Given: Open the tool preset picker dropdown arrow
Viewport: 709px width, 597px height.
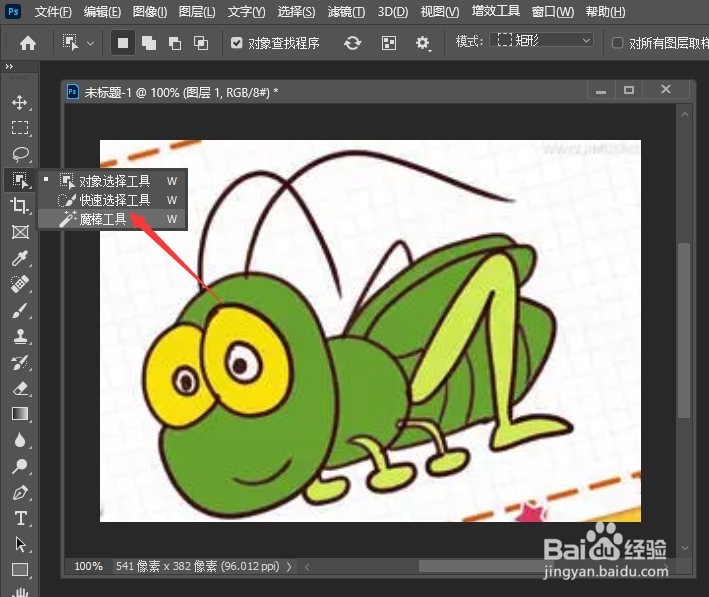Looking at the screenshot, I should tap(90, 43).
